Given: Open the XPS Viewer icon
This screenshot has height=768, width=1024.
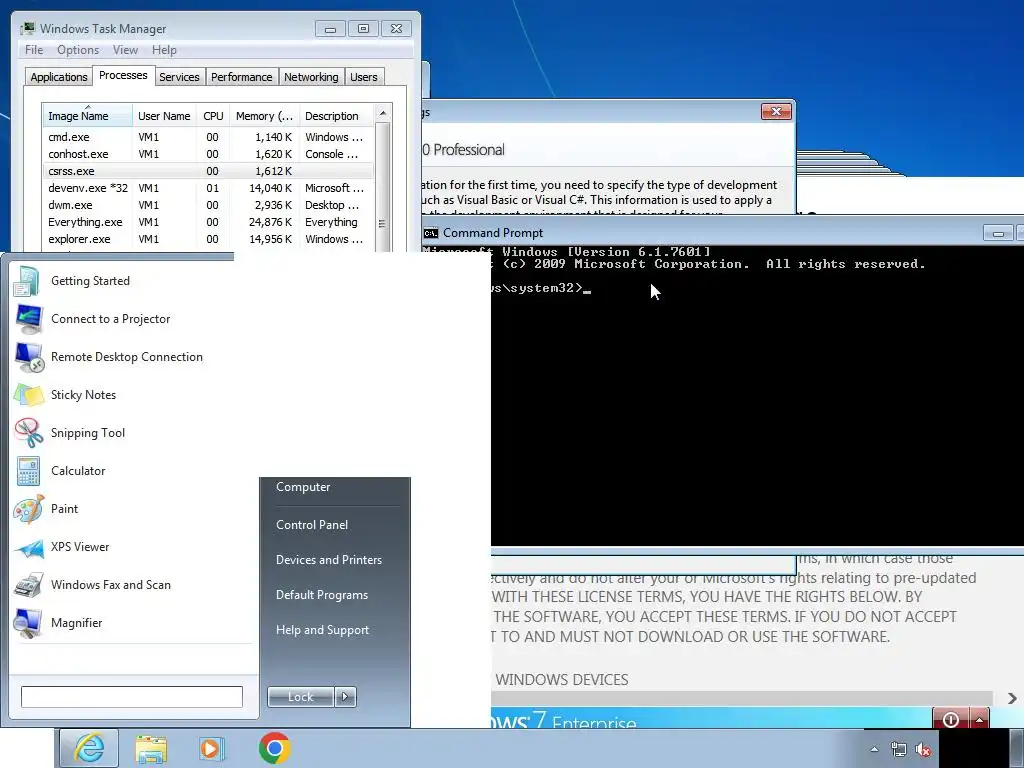Looking at the screenshot, I should point(29,547).
